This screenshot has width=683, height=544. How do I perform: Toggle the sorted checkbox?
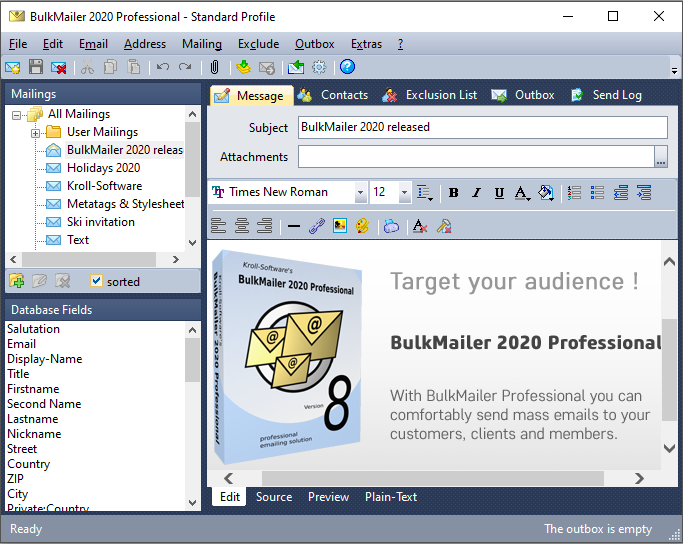pyautogui.click(x=96, y=281)
